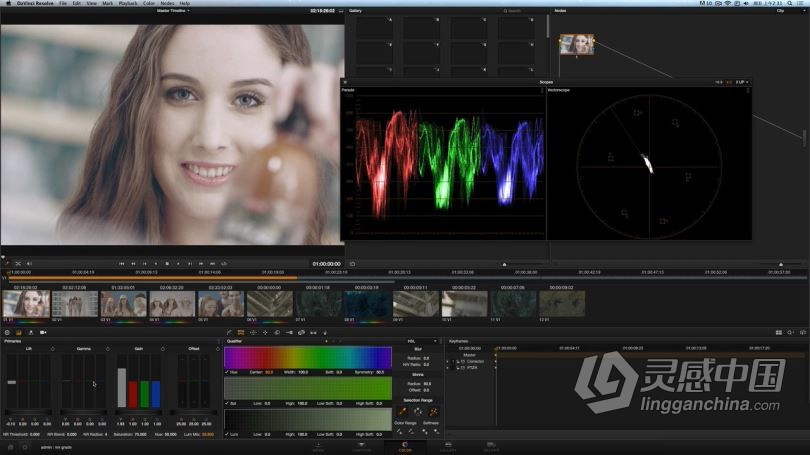Viewport: 810px width, 455px height.
Task: Show the Keyframes panel grid icon
Action: tap(778, 333)
